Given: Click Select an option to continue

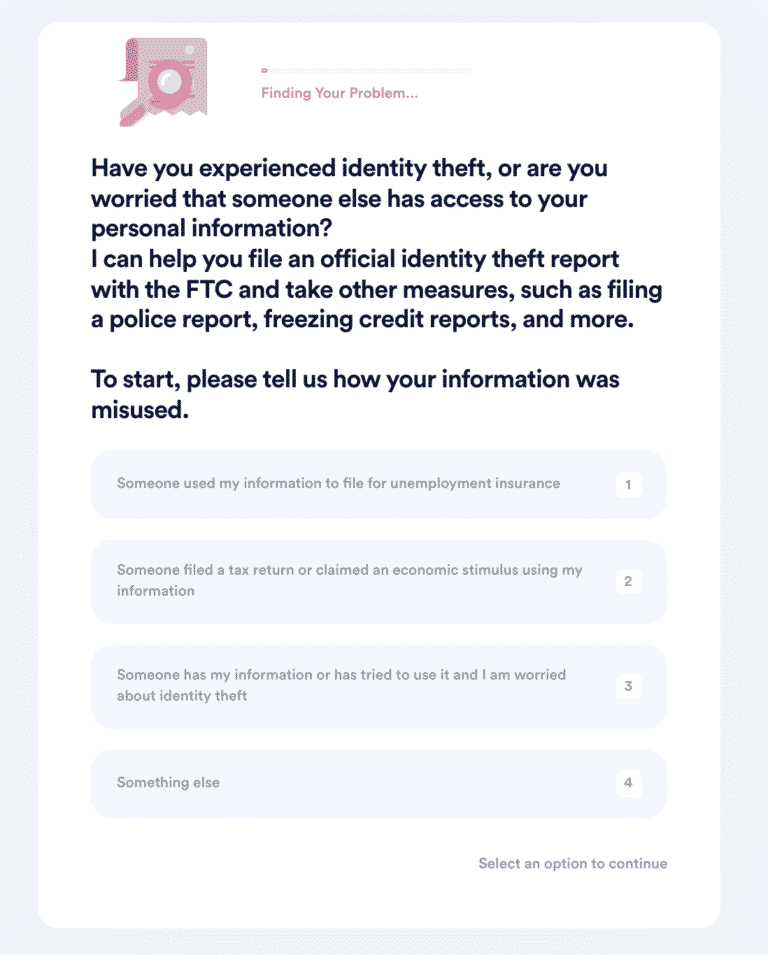Looking at the screenshot, I should [x=573, y=863].
